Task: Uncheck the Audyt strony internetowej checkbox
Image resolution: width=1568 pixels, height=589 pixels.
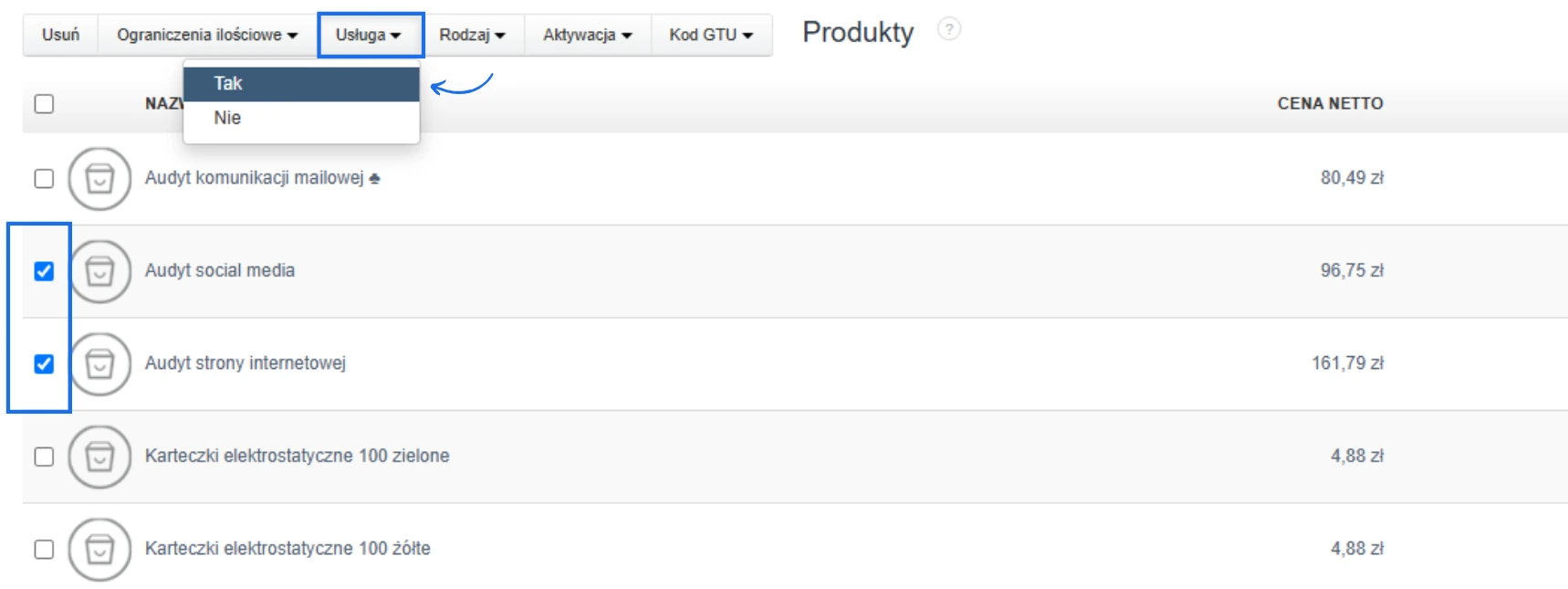Action: click(x=44, y=364)
